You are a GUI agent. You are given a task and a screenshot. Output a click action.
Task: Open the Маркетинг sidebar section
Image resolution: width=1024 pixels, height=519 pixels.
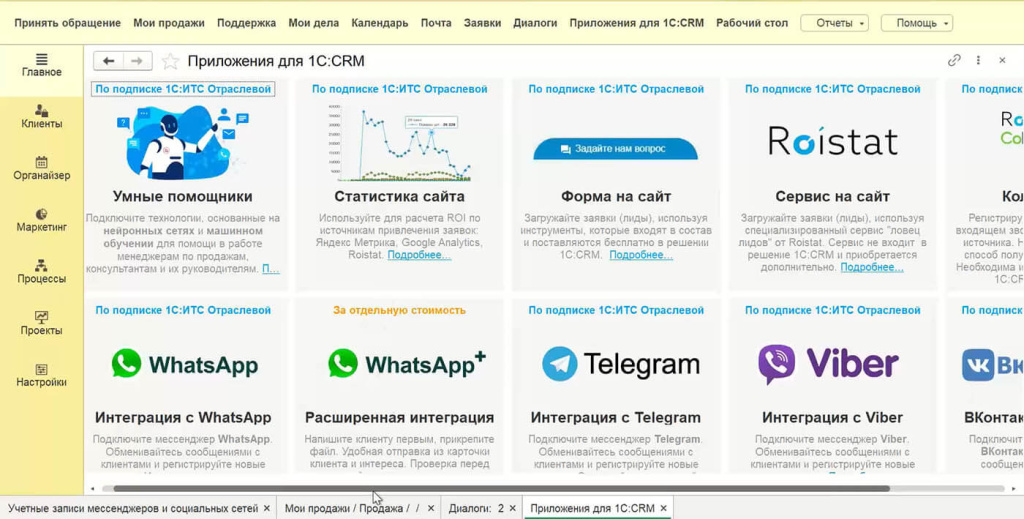pos(41,220)
